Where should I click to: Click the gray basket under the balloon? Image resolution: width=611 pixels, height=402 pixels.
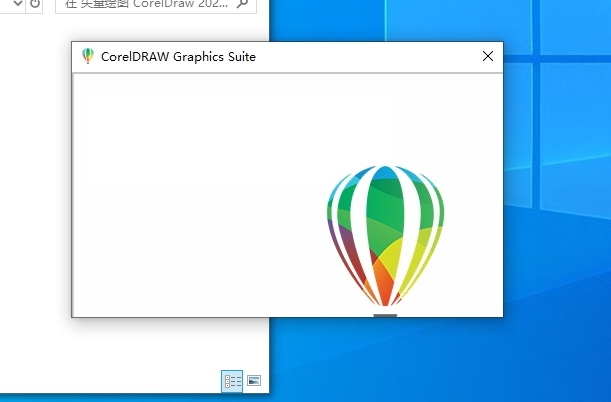(x=385, y=314)
